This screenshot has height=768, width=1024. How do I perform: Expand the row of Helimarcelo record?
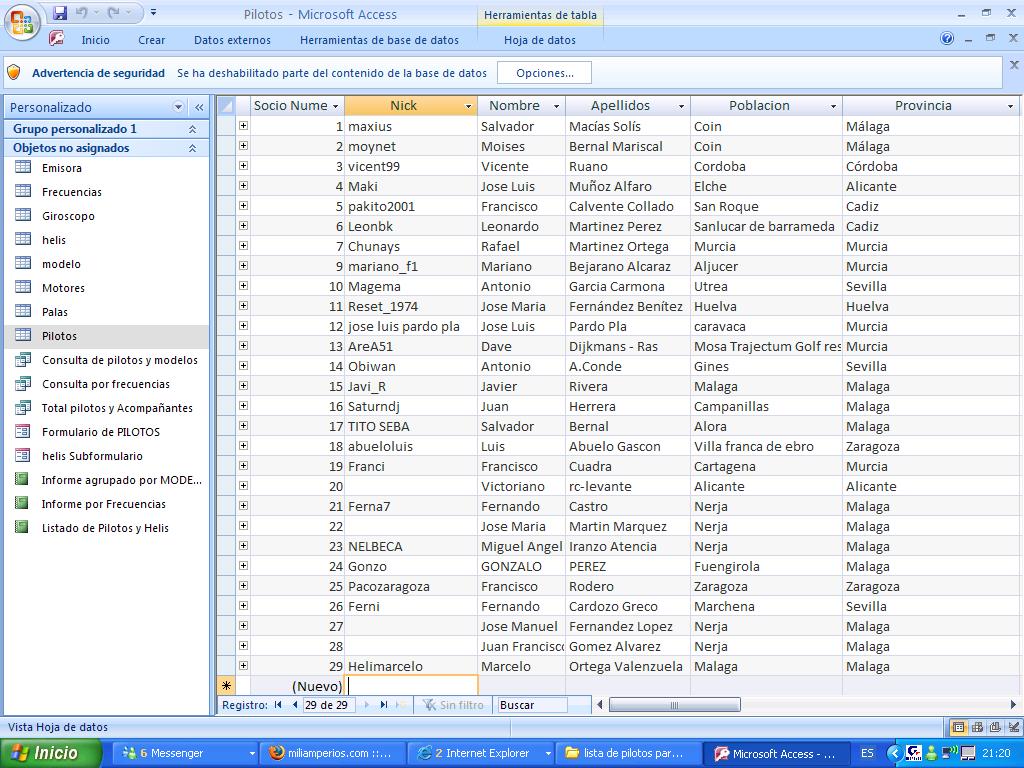coord(243,666)
